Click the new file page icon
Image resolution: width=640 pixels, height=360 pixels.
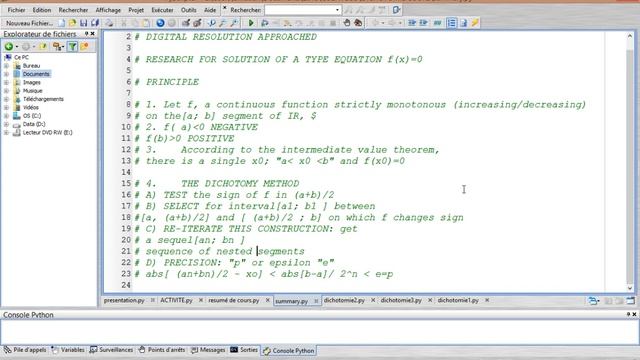[61, 23]
